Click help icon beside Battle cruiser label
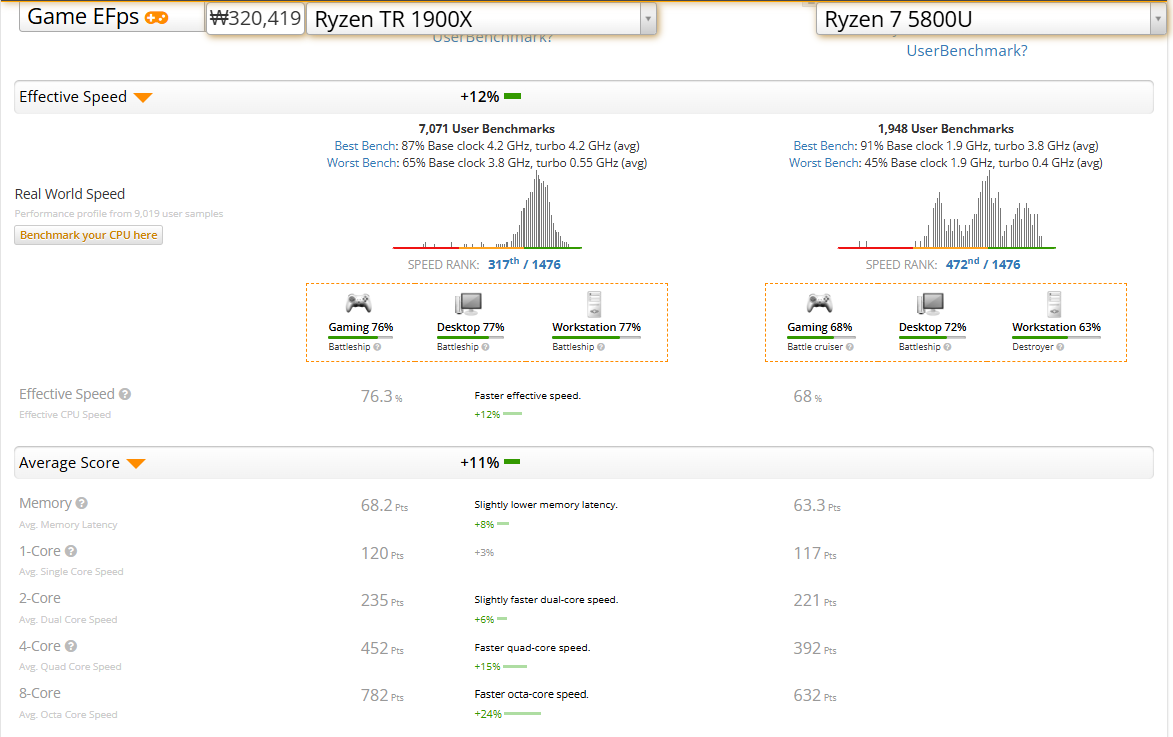The image size is (1173, 737). [850, 347]
